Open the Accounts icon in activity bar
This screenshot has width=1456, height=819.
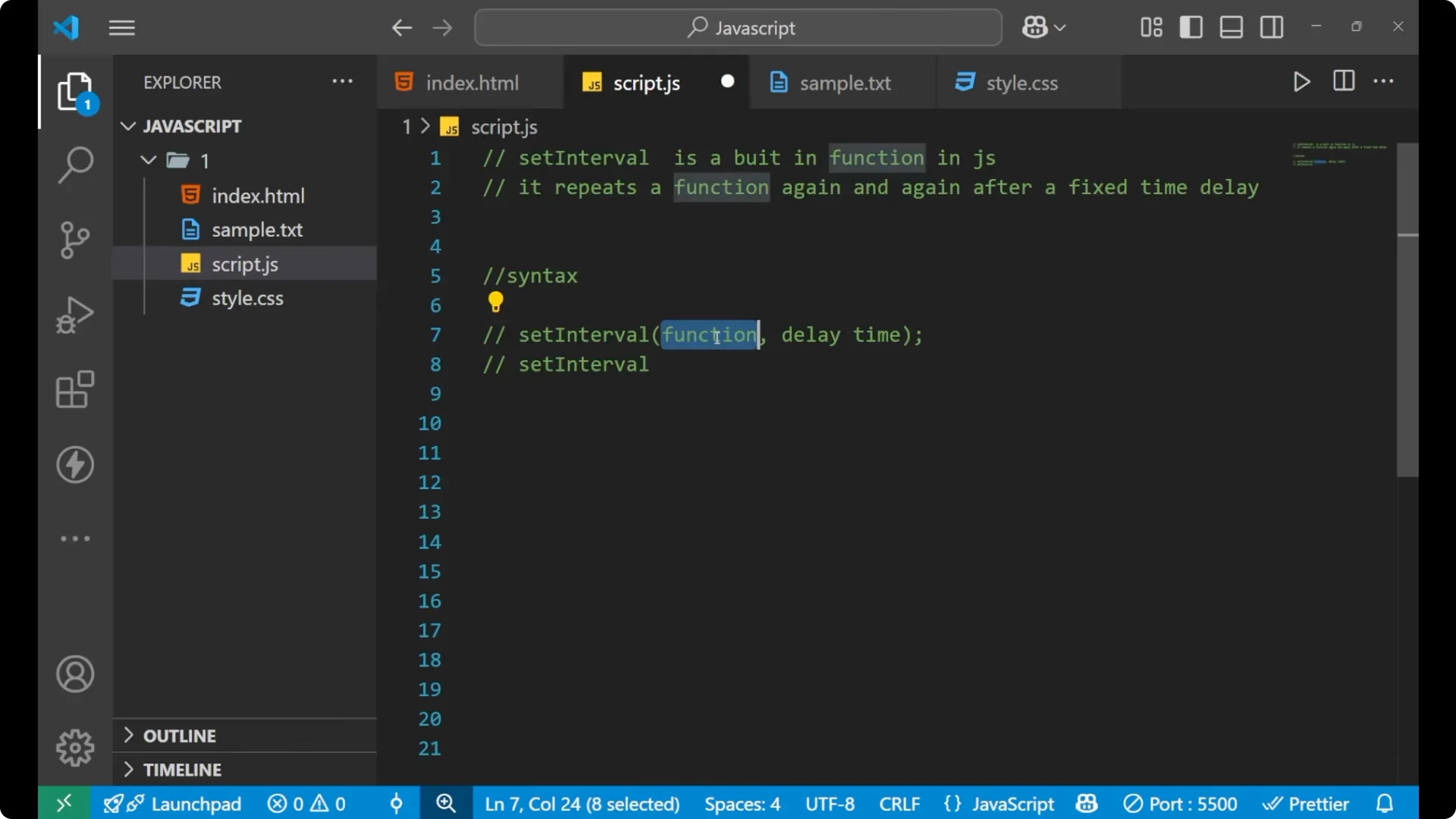[x=75, y=674]
